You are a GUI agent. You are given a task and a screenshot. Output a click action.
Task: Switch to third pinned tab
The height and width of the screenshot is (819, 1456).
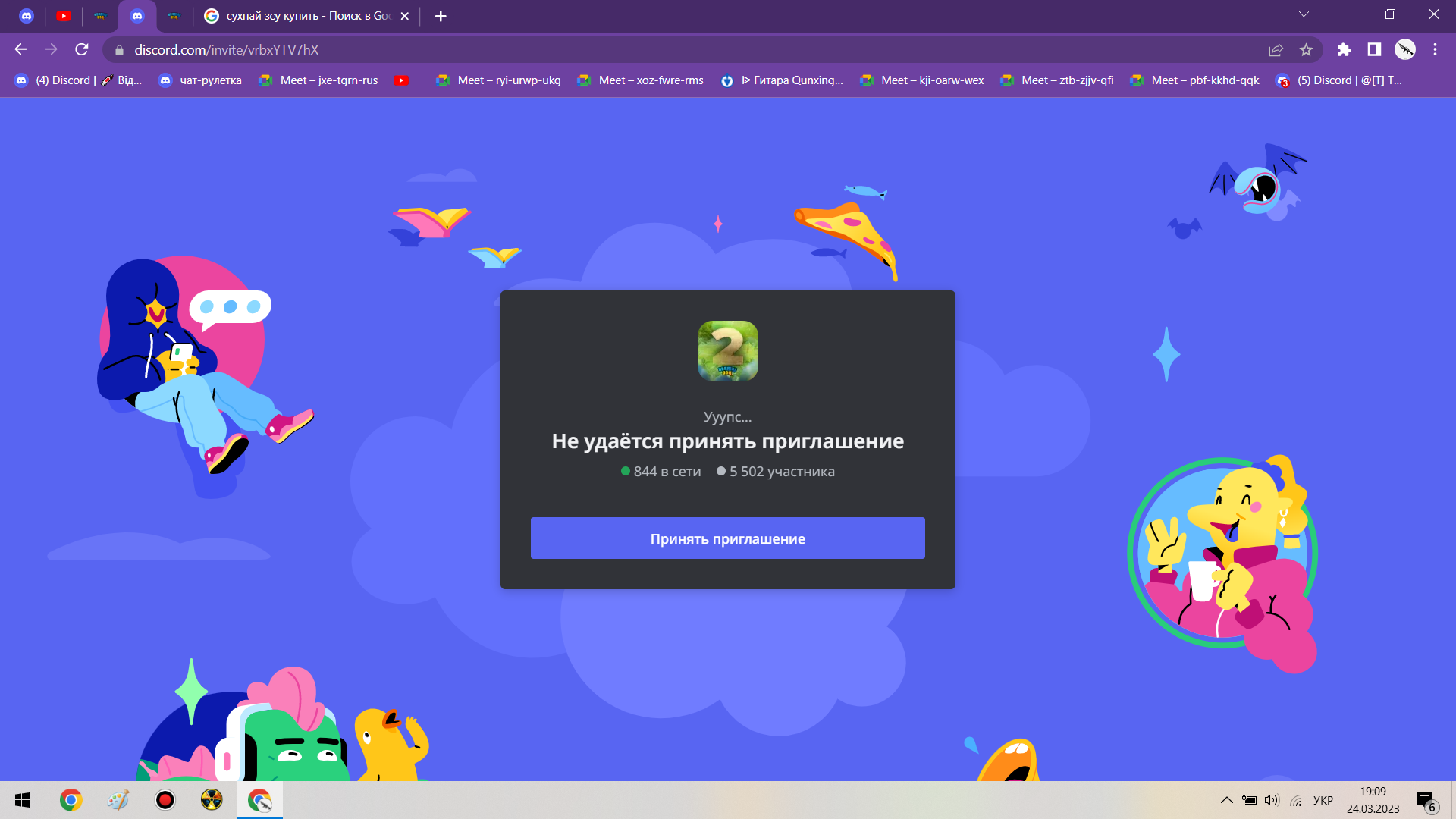100,16
